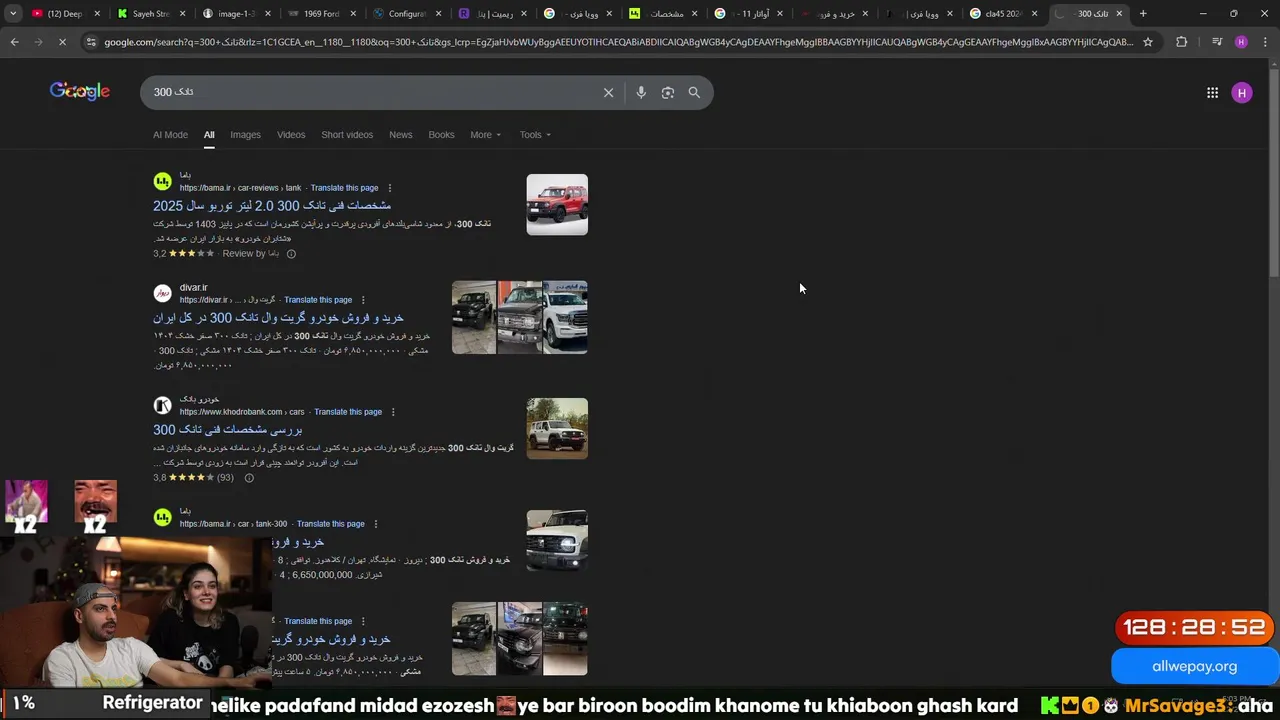Open more options for the bama.ir tank-300 result
Viewport: 1280px width, 720px height.
coord(376,524)
